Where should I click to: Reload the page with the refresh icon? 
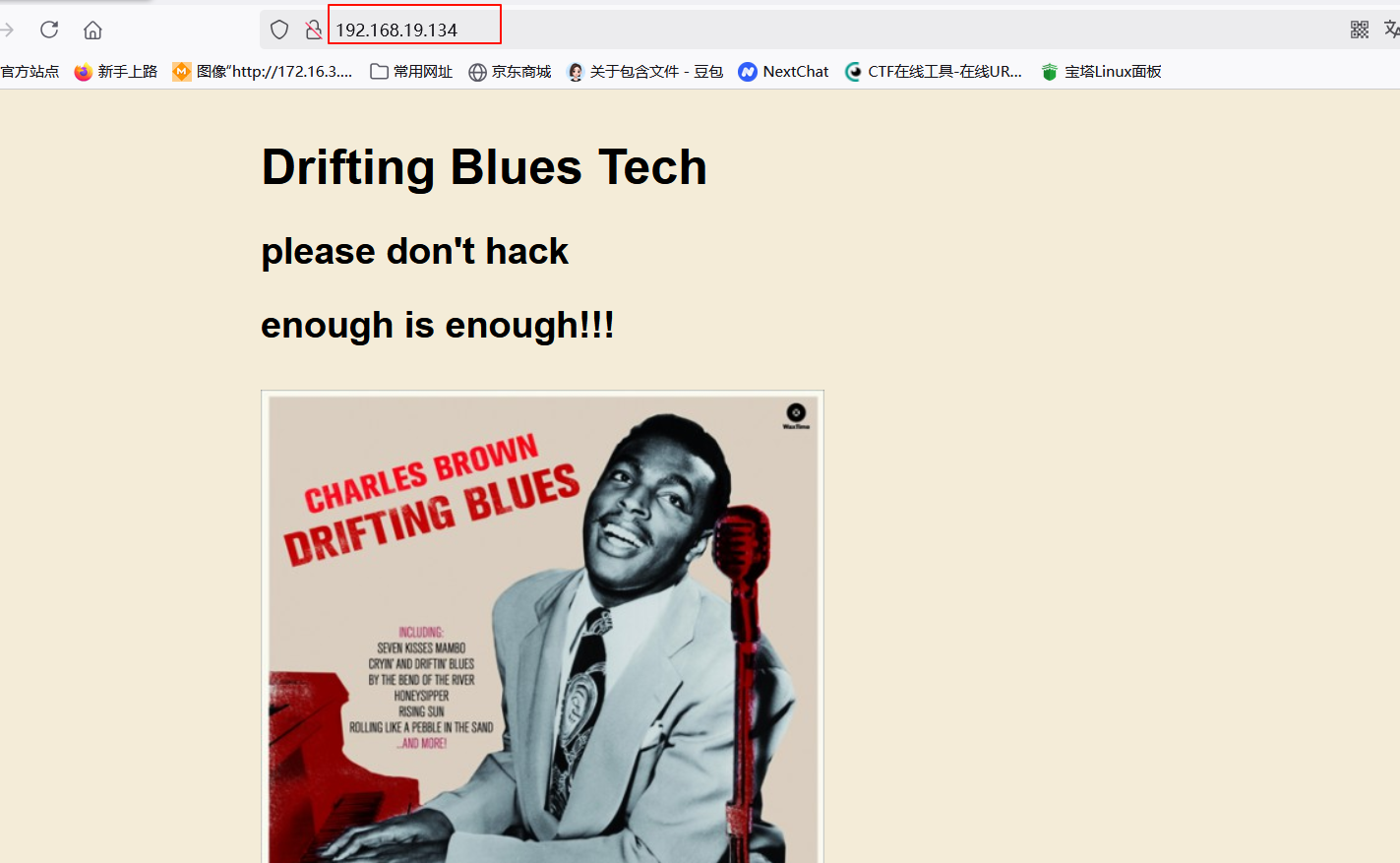[x=49, y=30]
